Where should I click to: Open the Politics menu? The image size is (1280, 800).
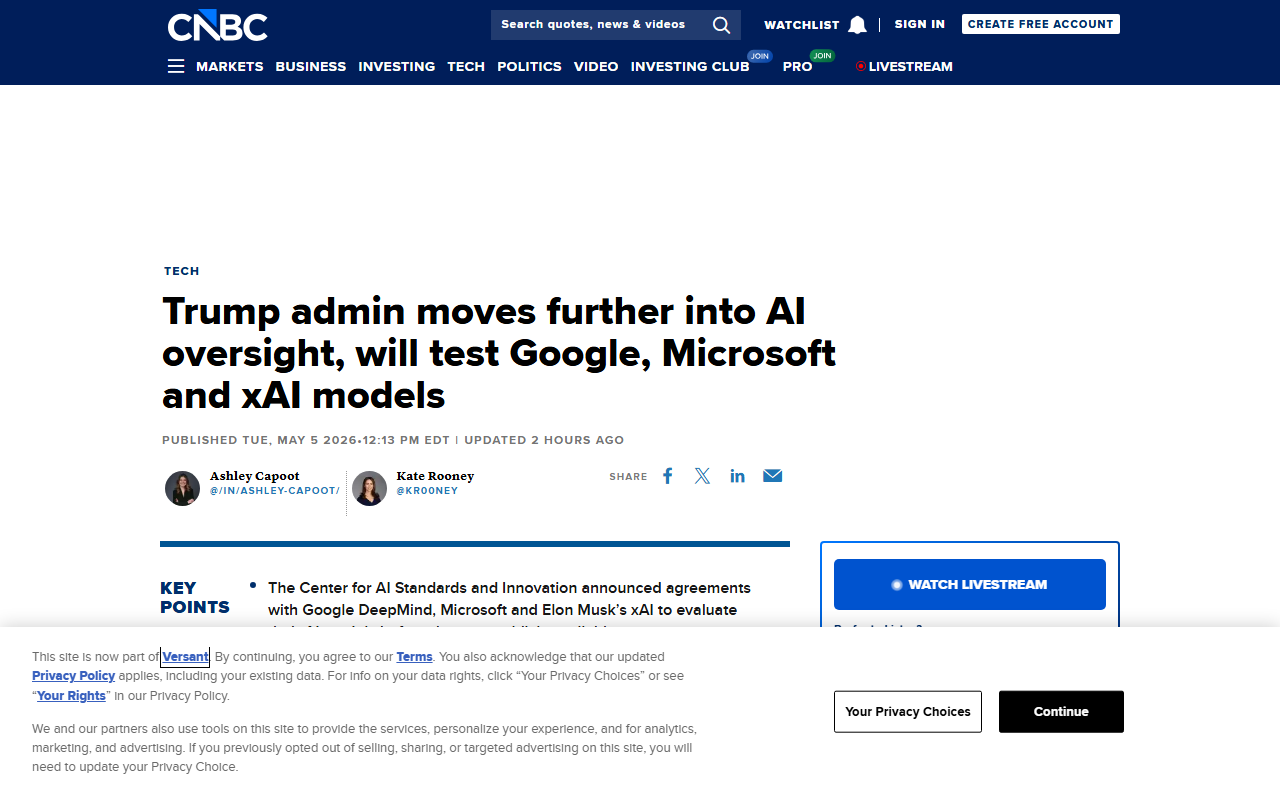pyautogui.click(x=529, y=66)
